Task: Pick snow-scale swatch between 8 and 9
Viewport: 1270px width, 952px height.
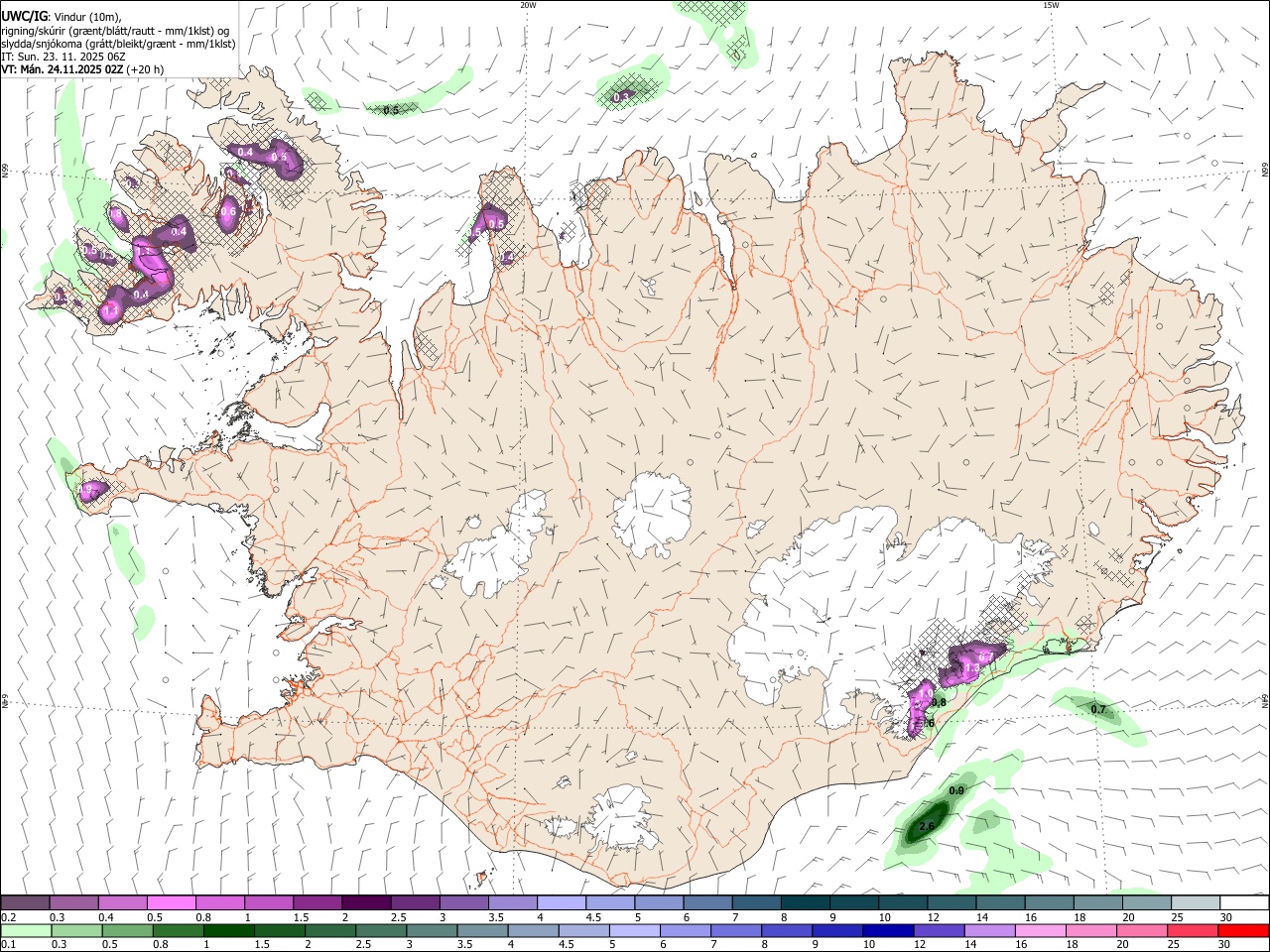Action: (805, 902)
